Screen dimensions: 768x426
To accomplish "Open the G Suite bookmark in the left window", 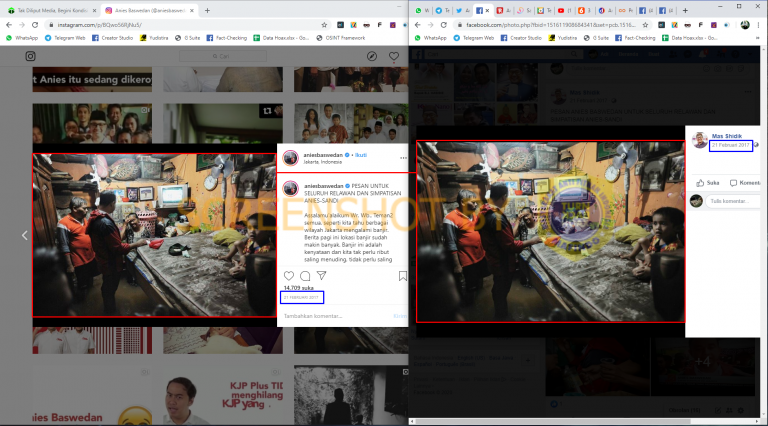I will click(188, 38).
